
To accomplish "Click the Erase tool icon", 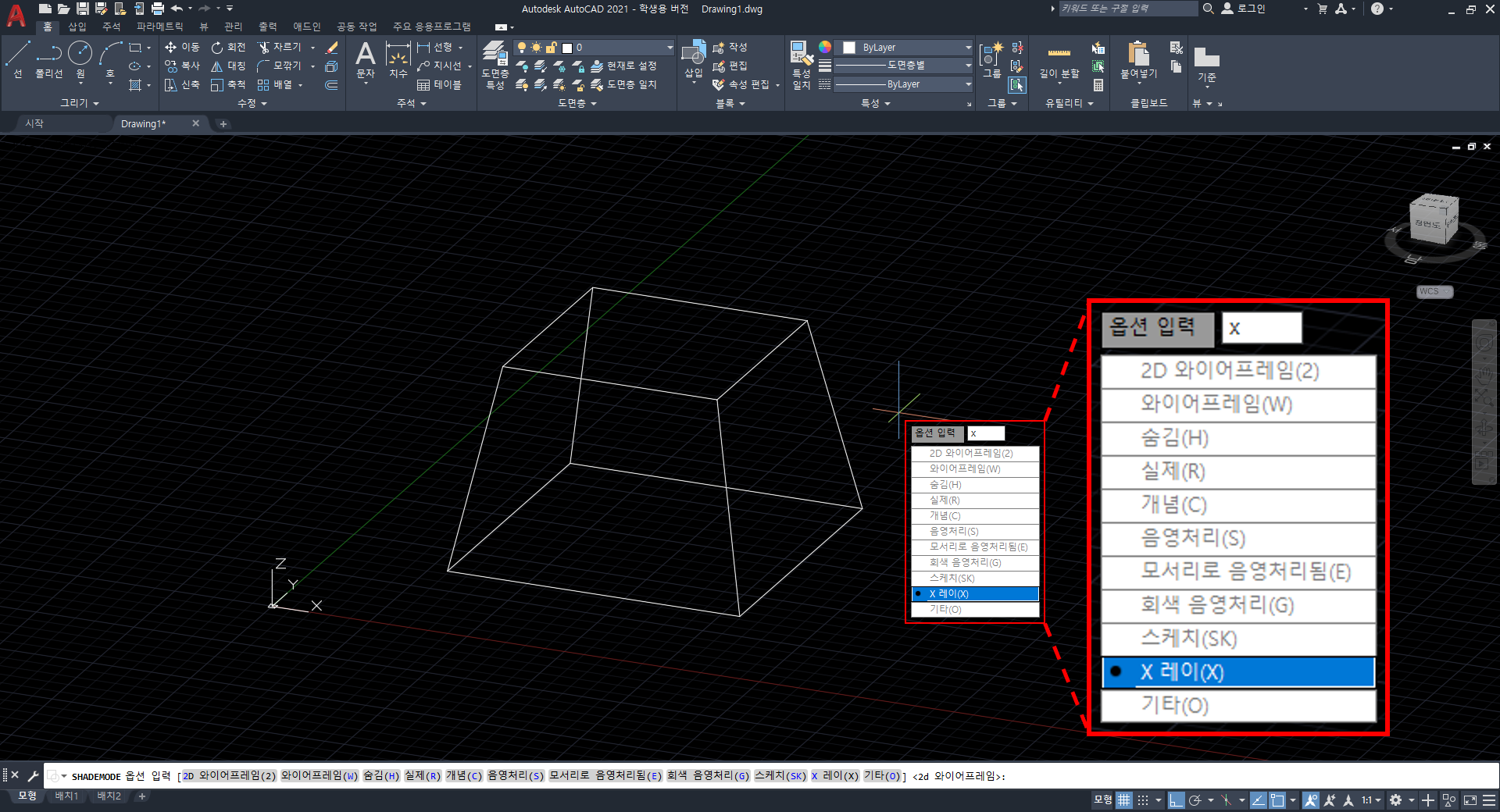I will click(x=331, y=48).
